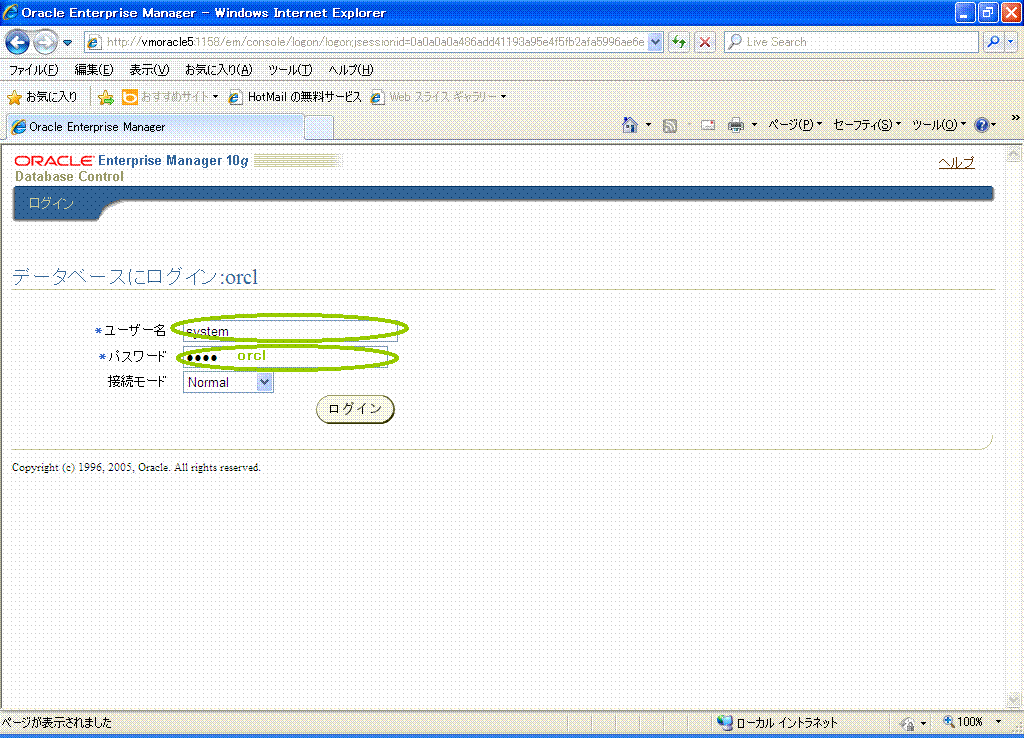1024x738 pixels.
Task: Open the recent pages dropdown arrow
Action: tap(67, 43)
